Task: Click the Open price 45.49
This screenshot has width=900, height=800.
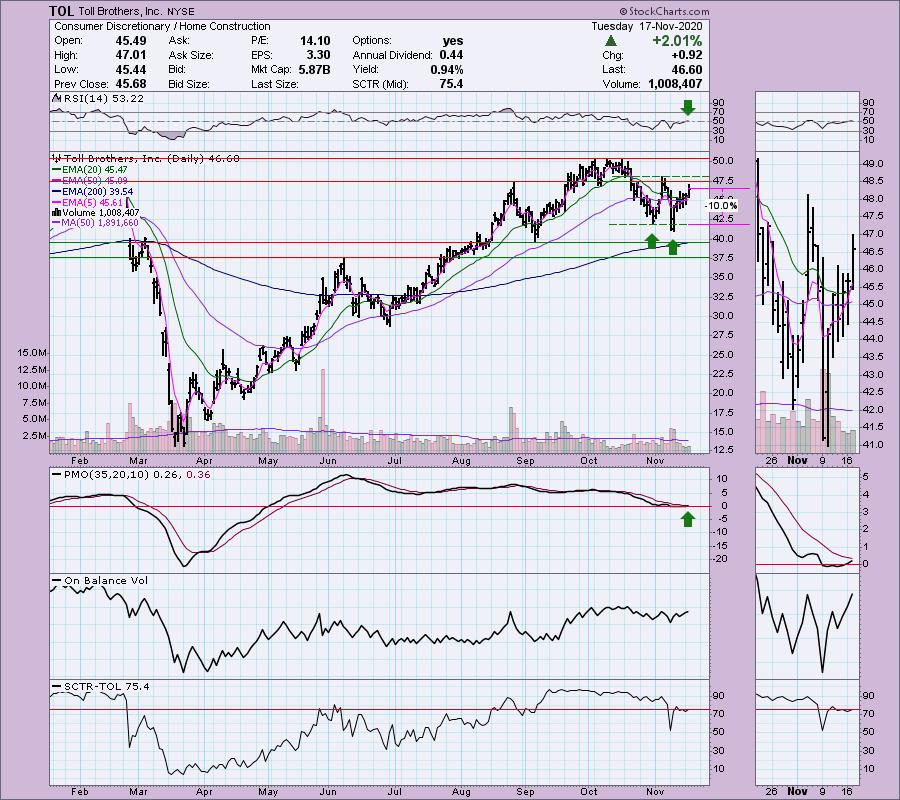Action: coord(131,41)
